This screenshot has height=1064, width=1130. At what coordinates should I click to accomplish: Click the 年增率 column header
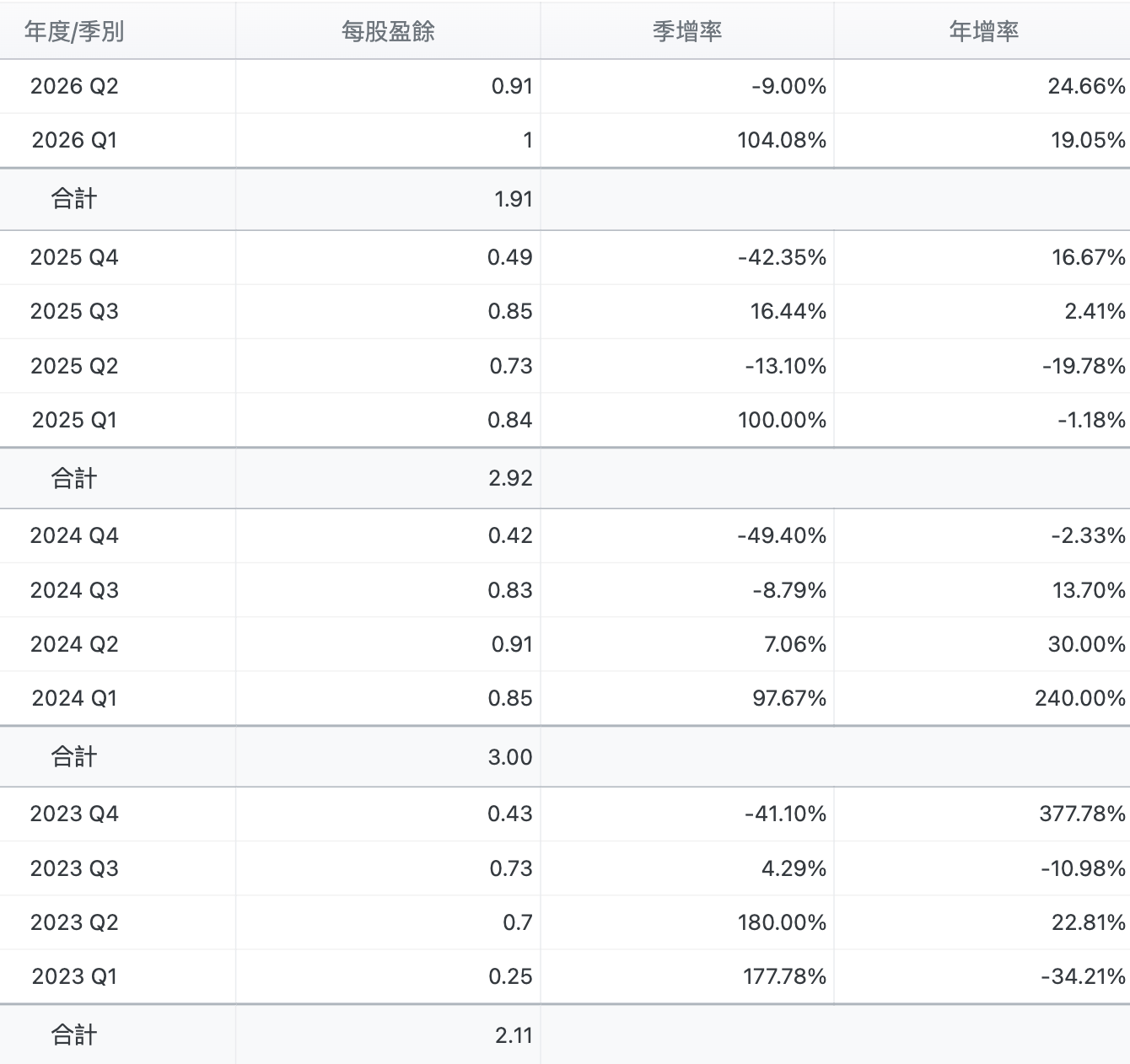tap(983, 31)
